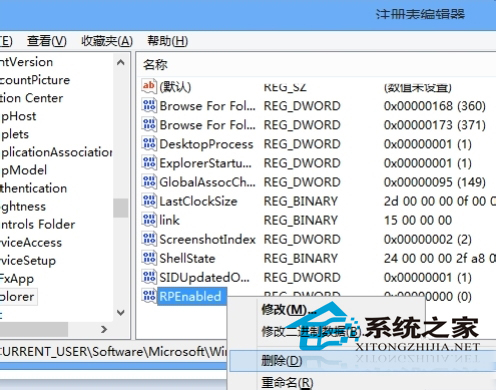Select the AppHost tree key

click(x=18, y=116)
